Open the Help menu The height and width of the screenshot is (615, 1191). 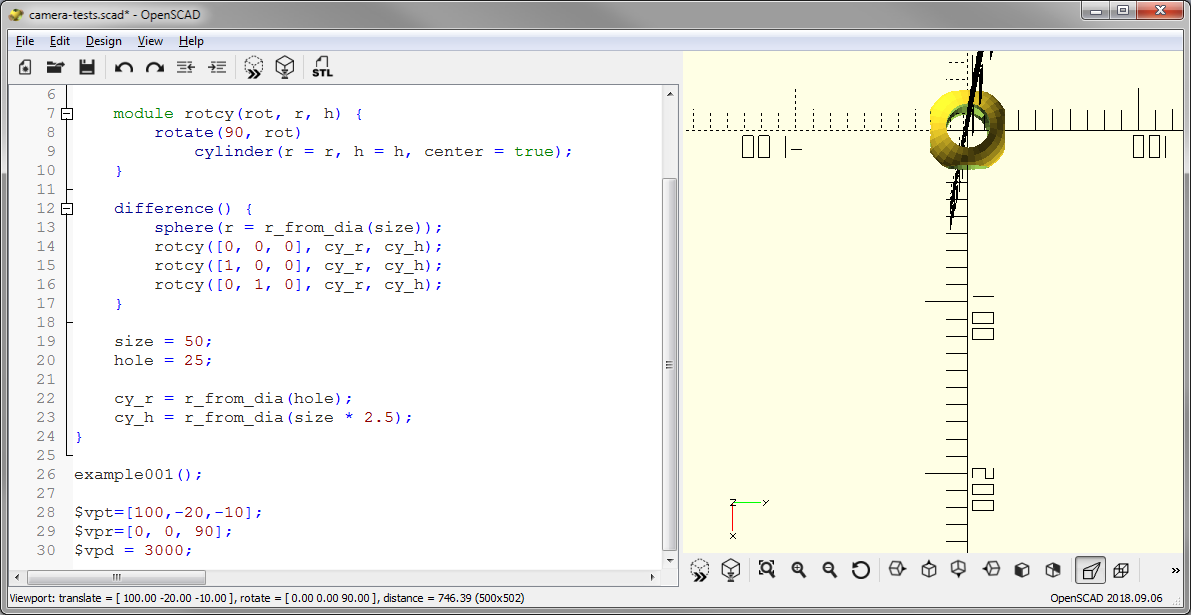[x=191, y=41]
